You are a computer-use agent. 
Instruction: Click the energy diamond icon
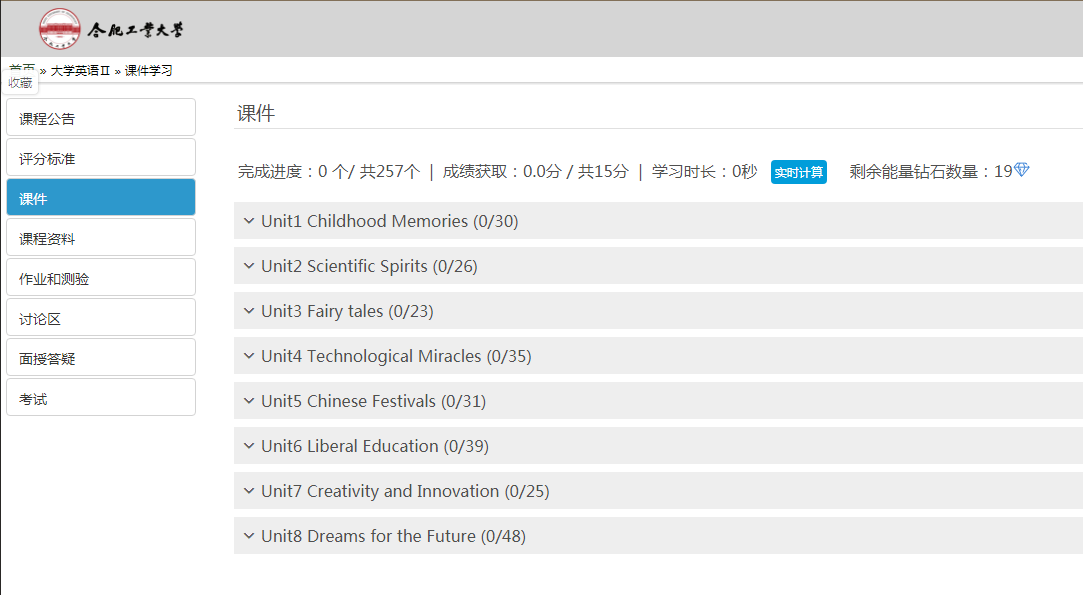tap(1022, 169)
